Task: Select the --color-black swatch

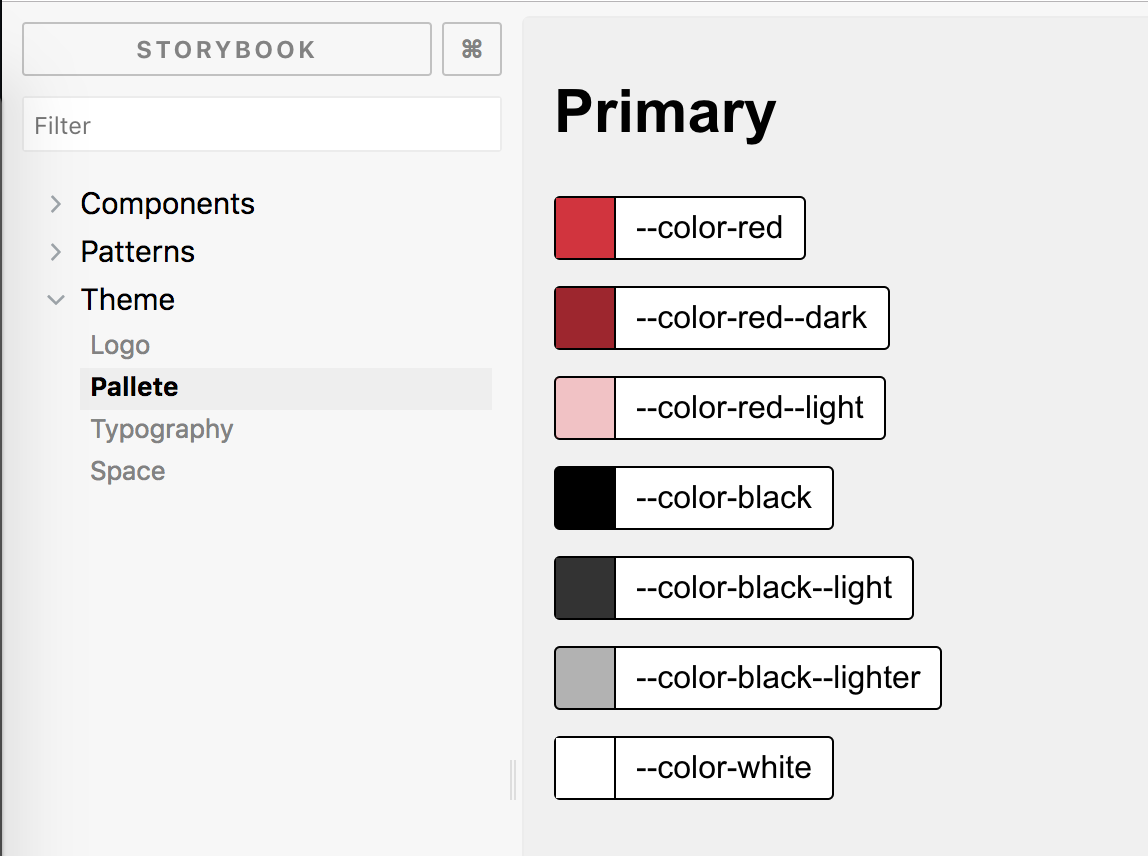Action: (583, 498)
